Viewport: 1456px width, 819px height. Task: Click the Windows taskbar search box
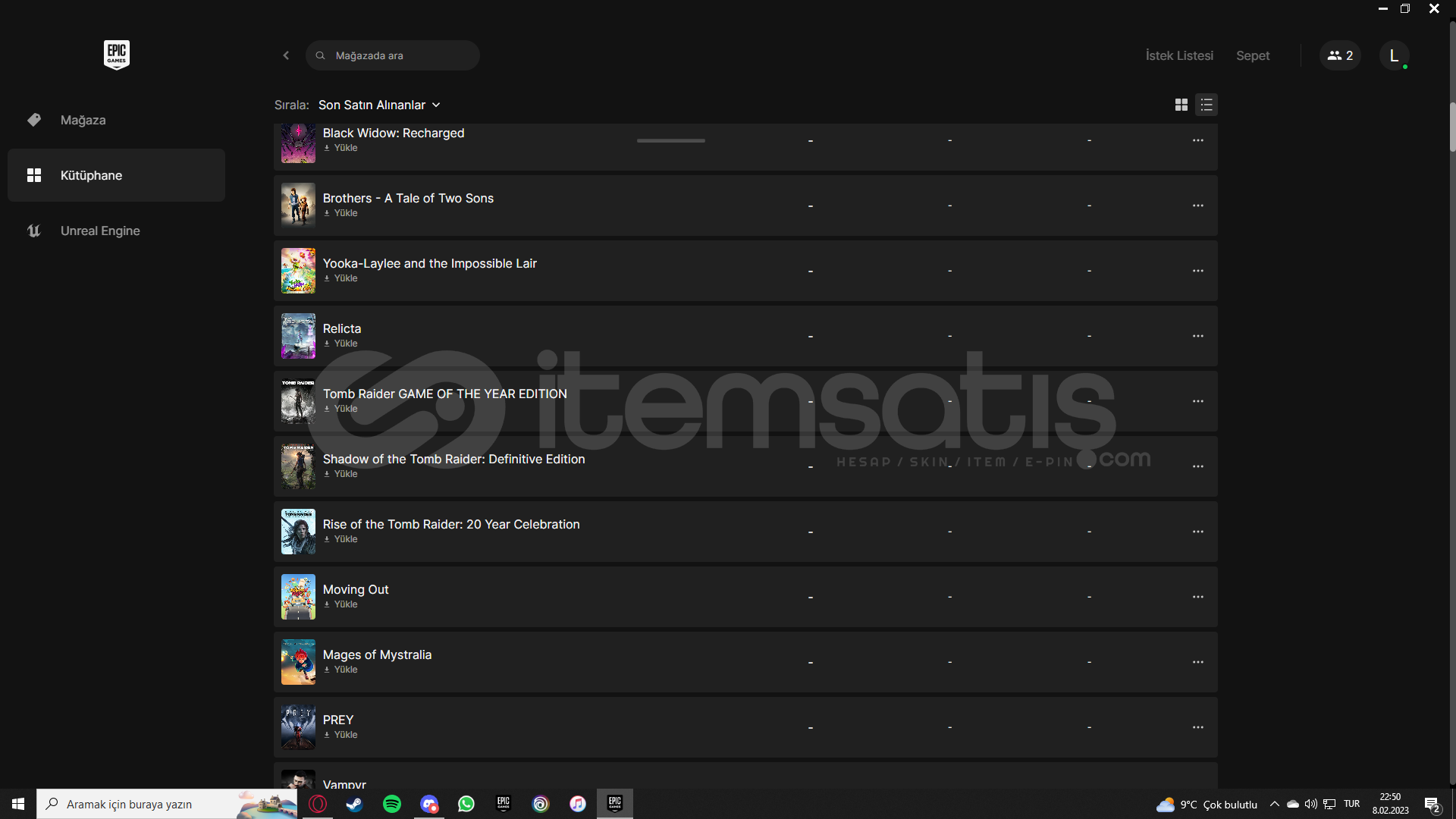pyautogui.click(x=167, y=804)
